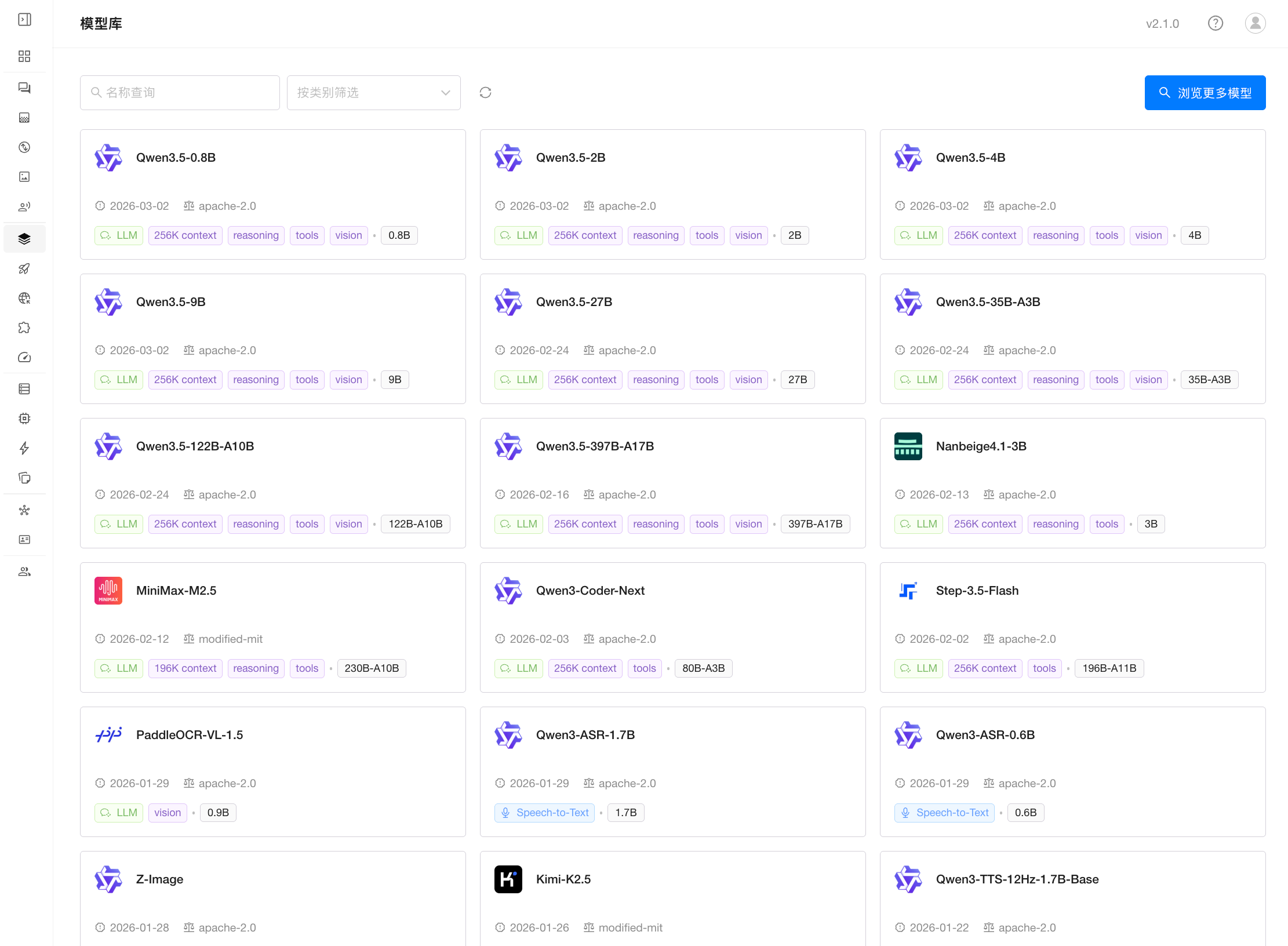Open the speech/voice sidebar icon
The width and height of the screenshot is (1288, 946).
pos(24,206)
